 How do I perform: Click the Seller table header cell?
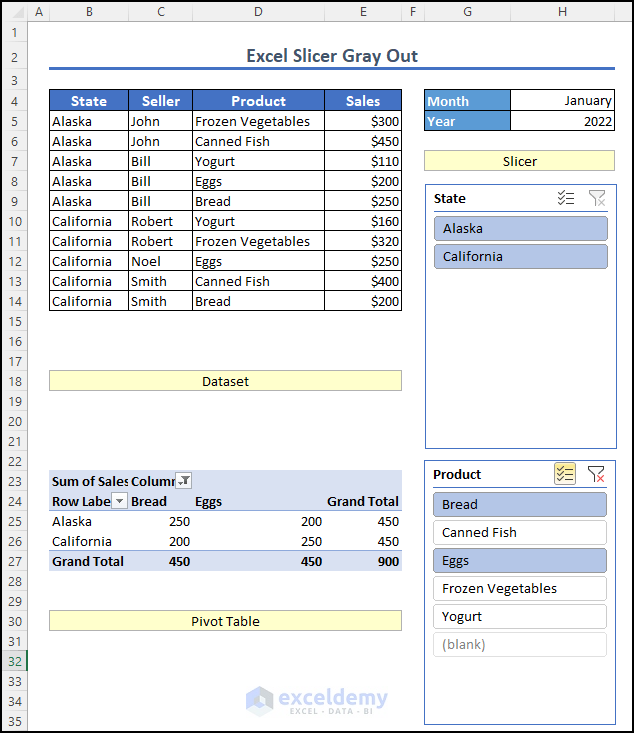pyautogui.click(x=160, y=101)
